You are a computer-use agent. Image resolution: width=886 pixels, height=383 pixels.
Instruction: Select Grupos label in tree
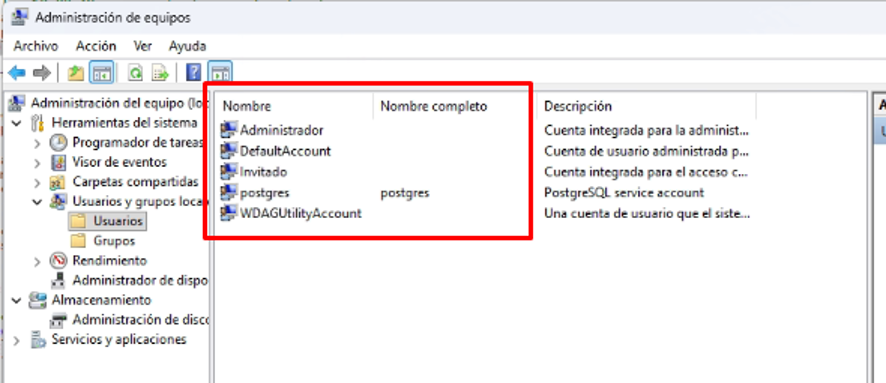[114, 241]
